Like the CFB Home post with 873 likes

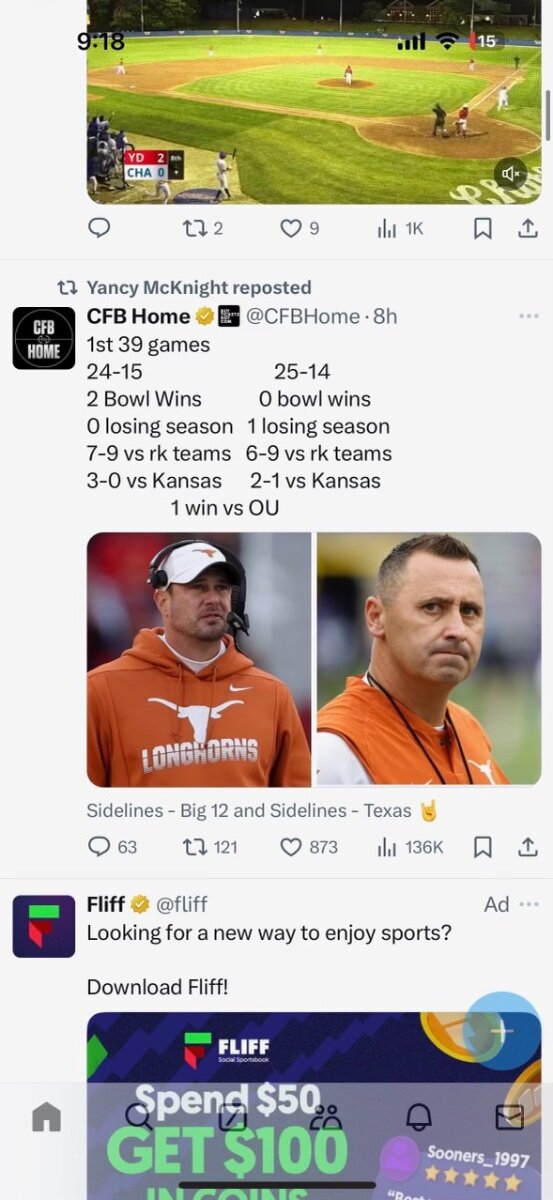tap(308, 847)
